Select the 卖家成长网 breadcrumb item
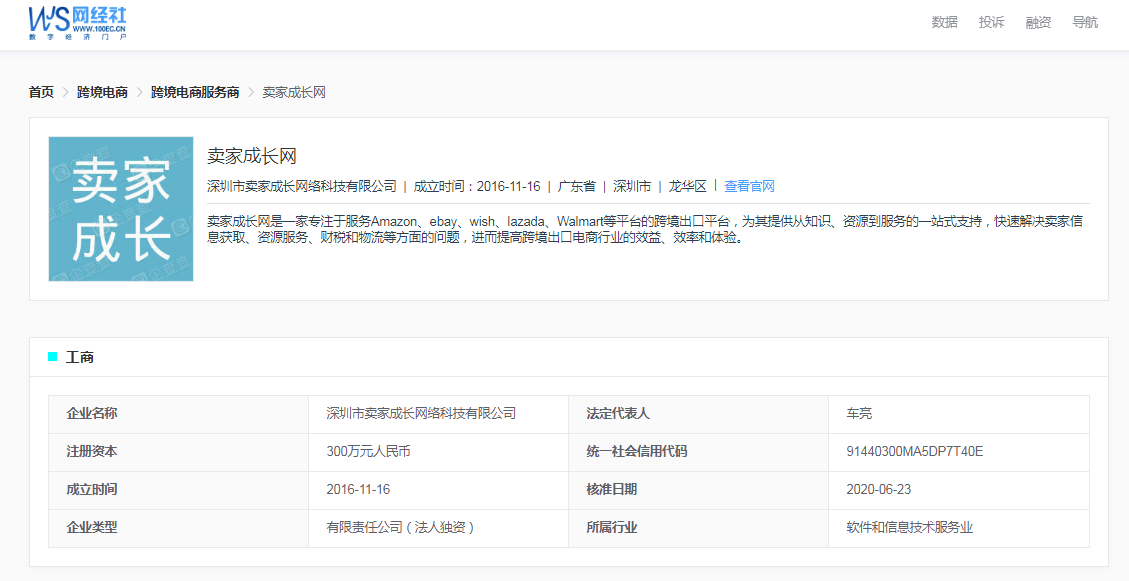The height and width of the screenshot is (581, 1129). [x=294, y=92]
